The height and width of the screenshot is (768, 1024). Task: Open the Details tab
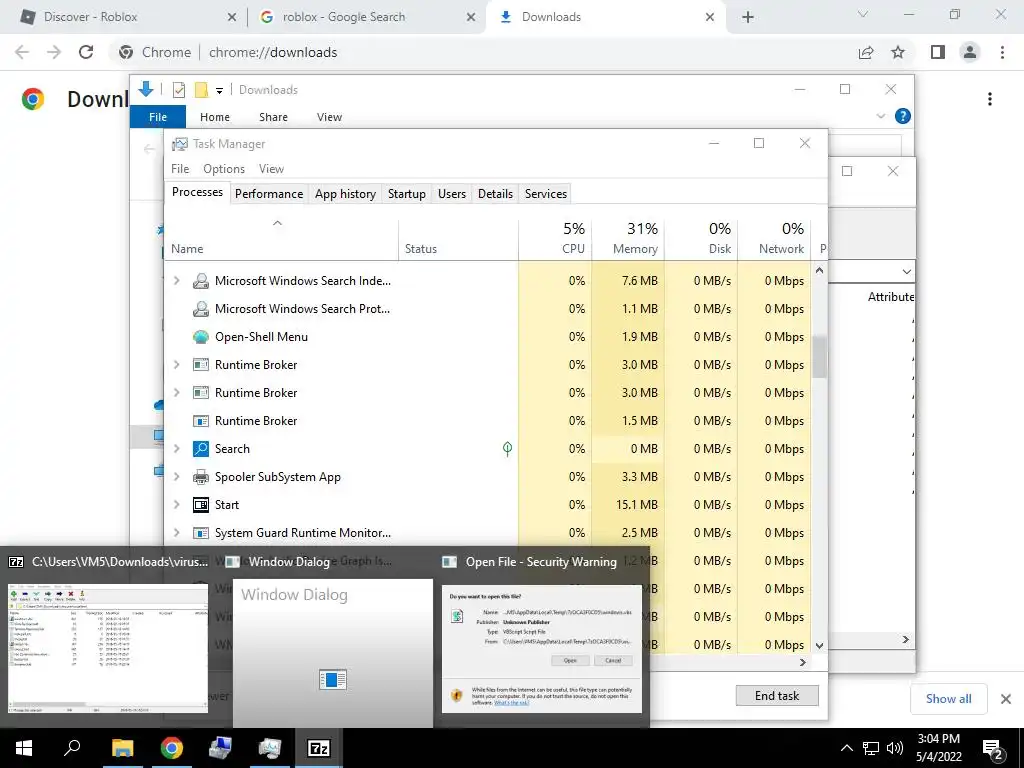(x=496, y=194)
